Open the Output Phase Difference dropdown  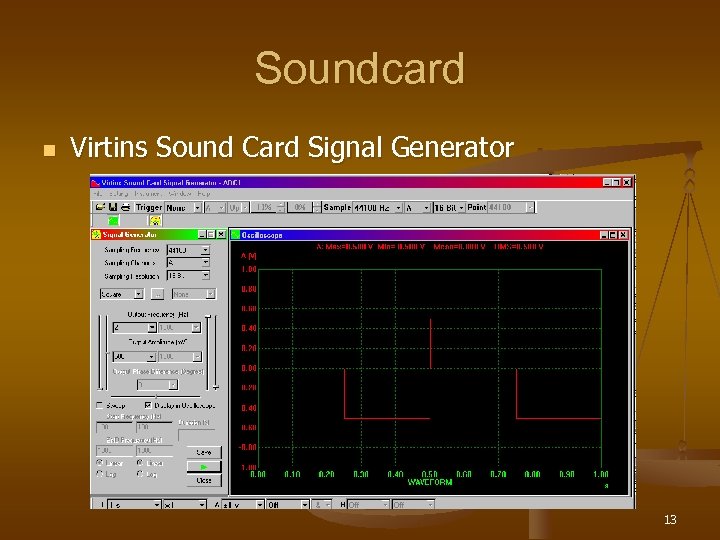tap(158, 385)
